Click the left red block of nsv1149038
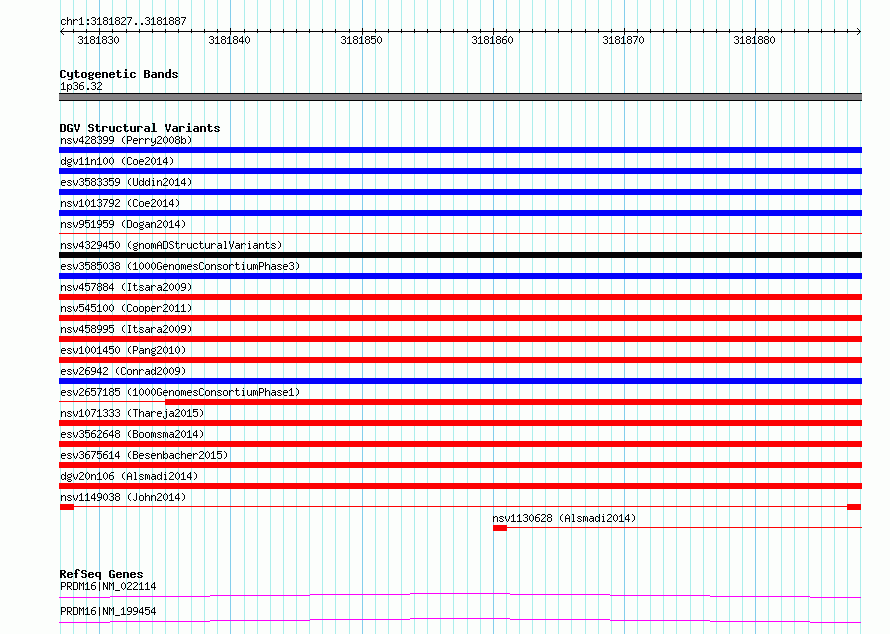This screenshot has width=890, height=634. 67,507
